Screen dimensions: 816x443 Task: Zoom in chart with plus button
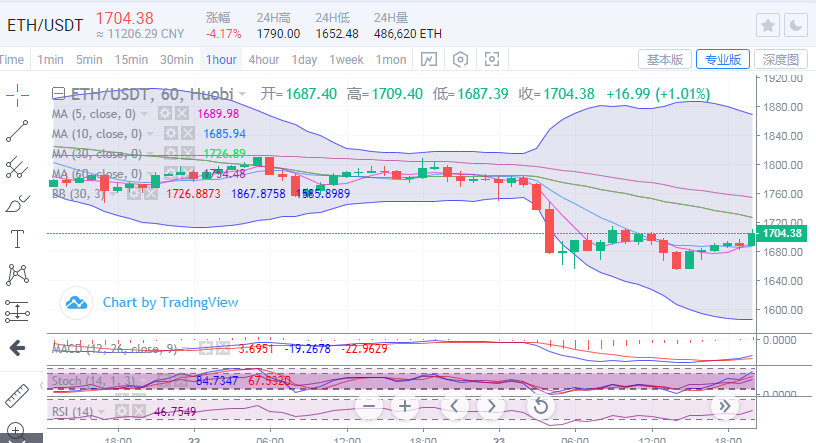[405, 406]
